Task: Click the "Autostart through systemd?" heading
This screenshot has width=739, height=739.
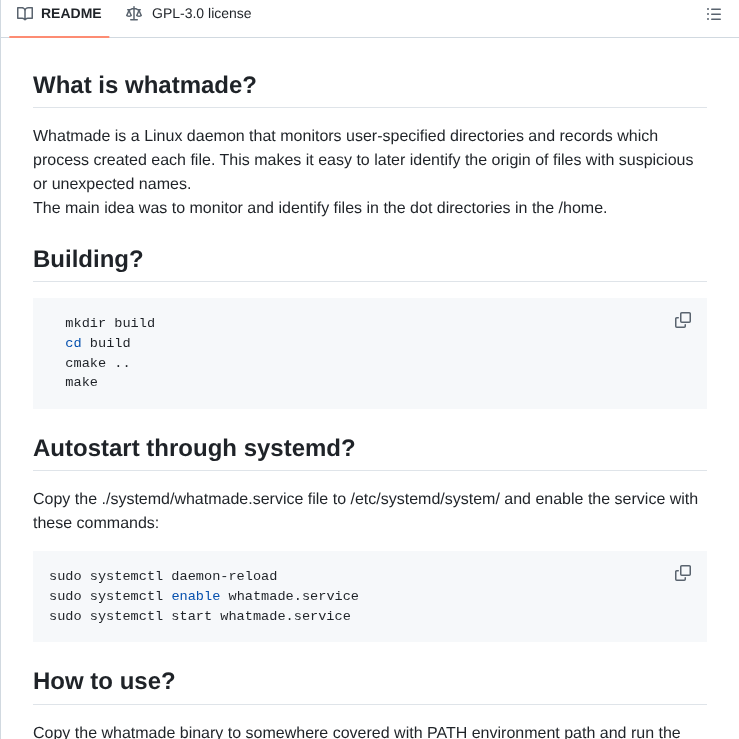Action: coord(194,448)
